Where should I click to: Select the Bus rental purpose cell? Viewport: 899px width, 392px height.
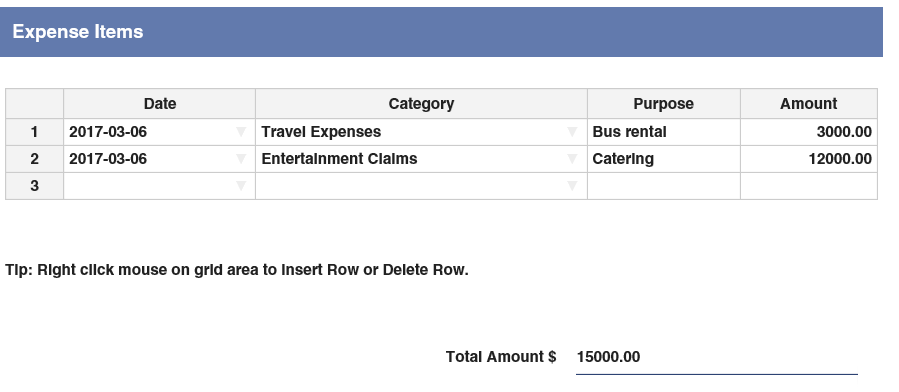coord(664,132)
